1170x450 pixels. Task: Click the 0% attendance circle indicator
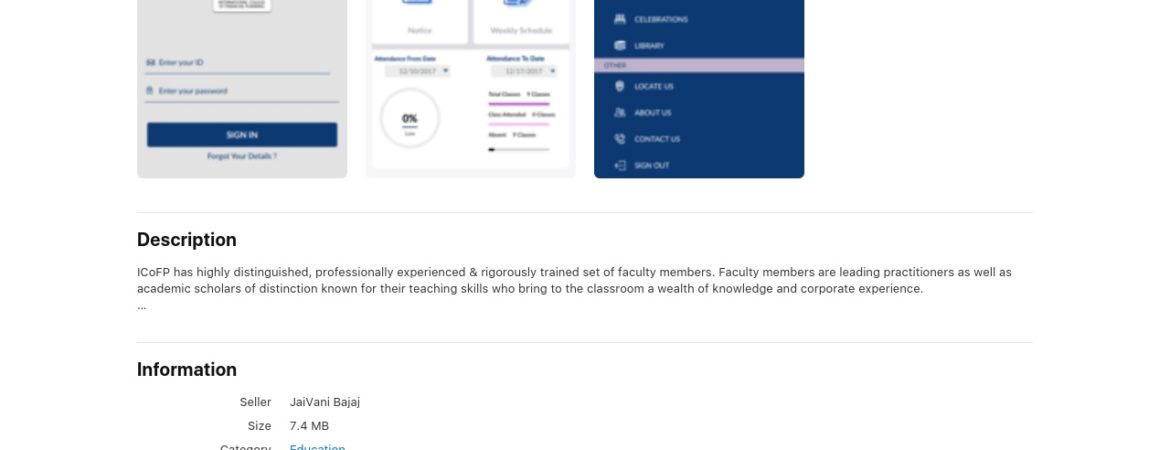tap(410, 118)
